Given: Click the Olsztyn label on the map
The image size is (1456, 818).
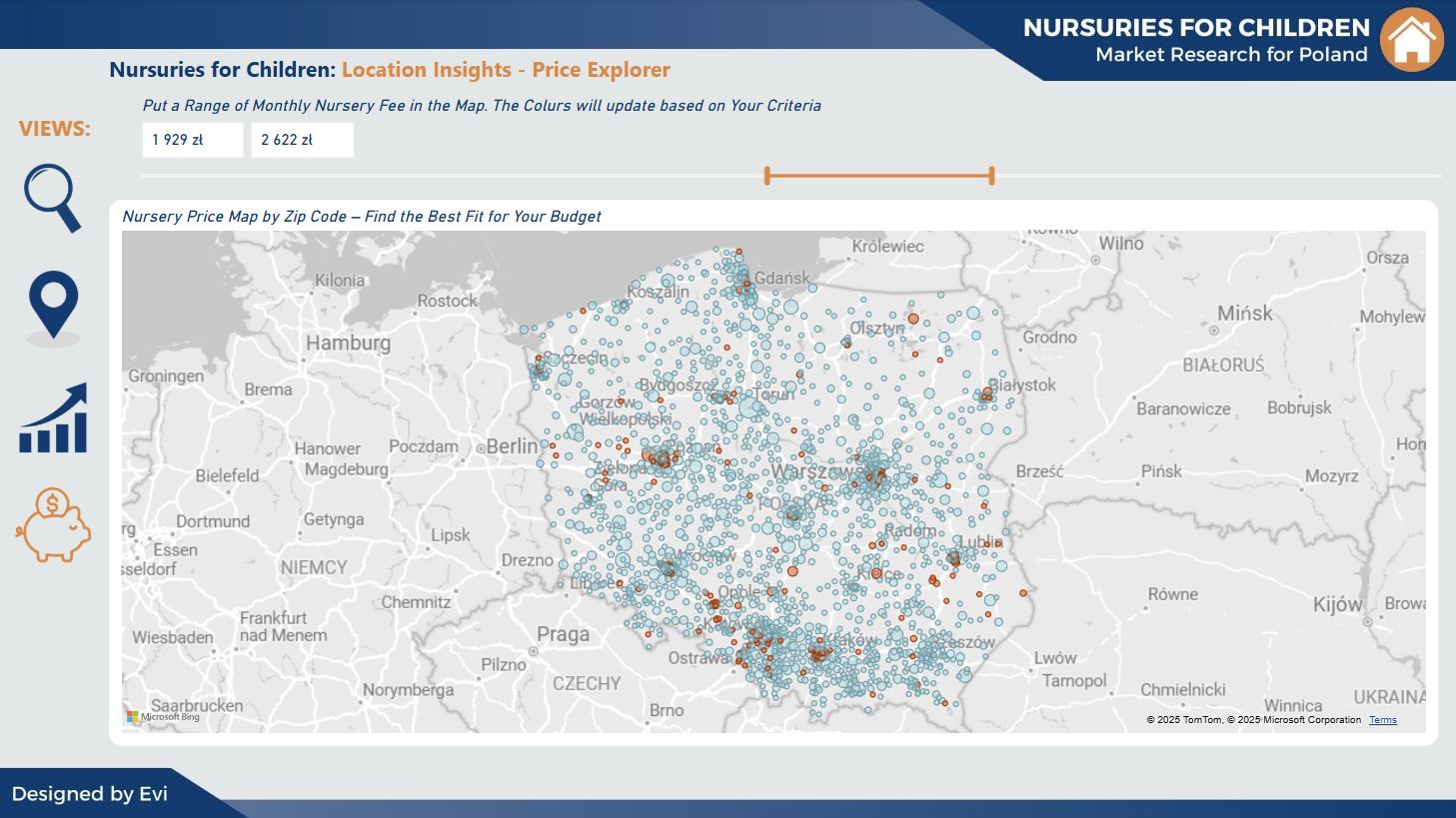Looking at the screenshot, I should click(x=877, y=328).
